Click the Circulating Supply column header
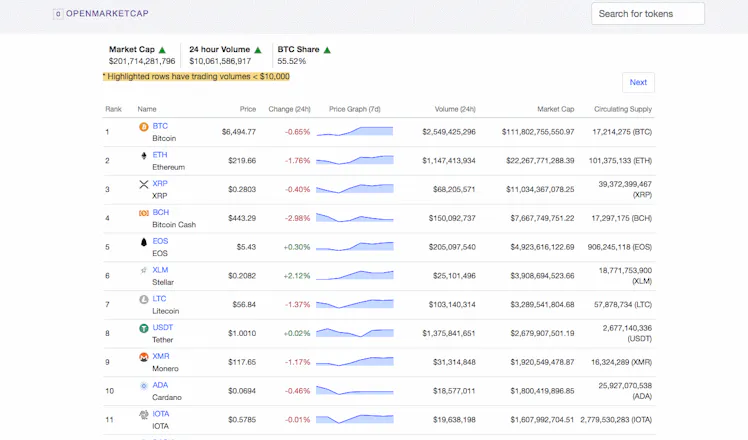Screen dimensions: 748x440 [x=623, y=109]
